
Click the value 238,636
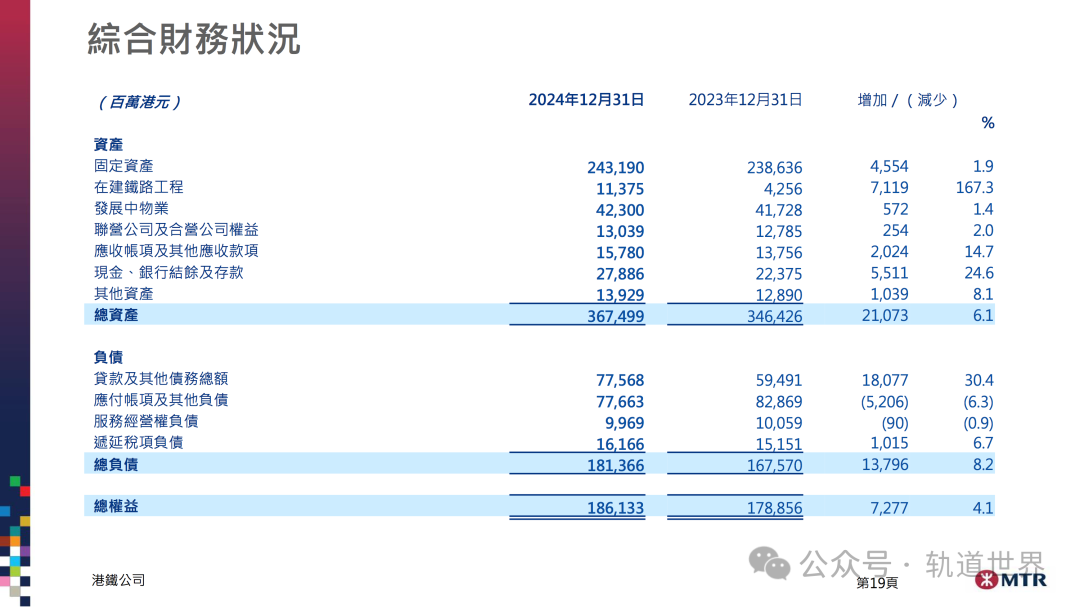point(774,167)
